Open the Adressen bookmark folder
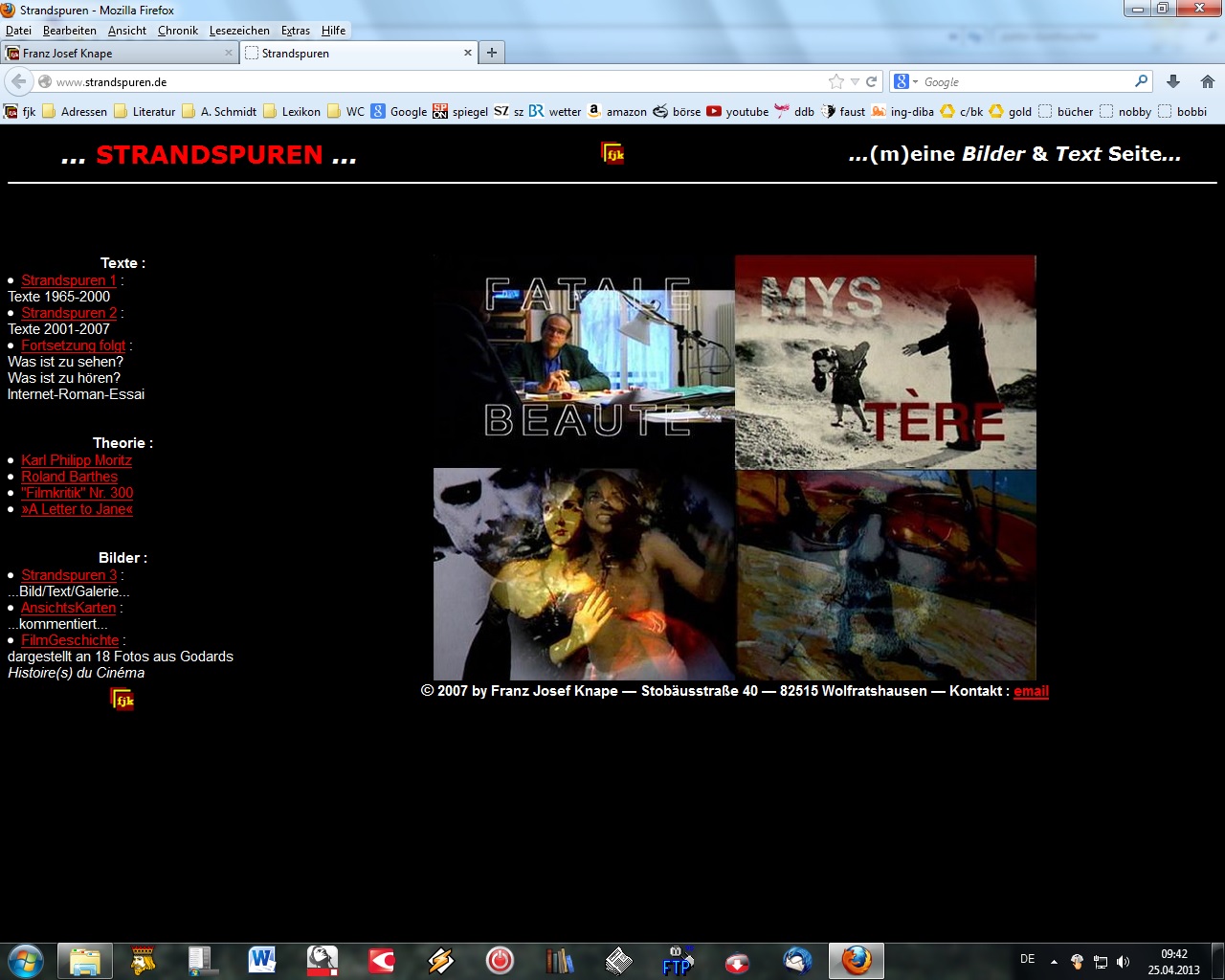This screenshot has width=1225, height=980. pyautogui.click(x=75, y=111)
